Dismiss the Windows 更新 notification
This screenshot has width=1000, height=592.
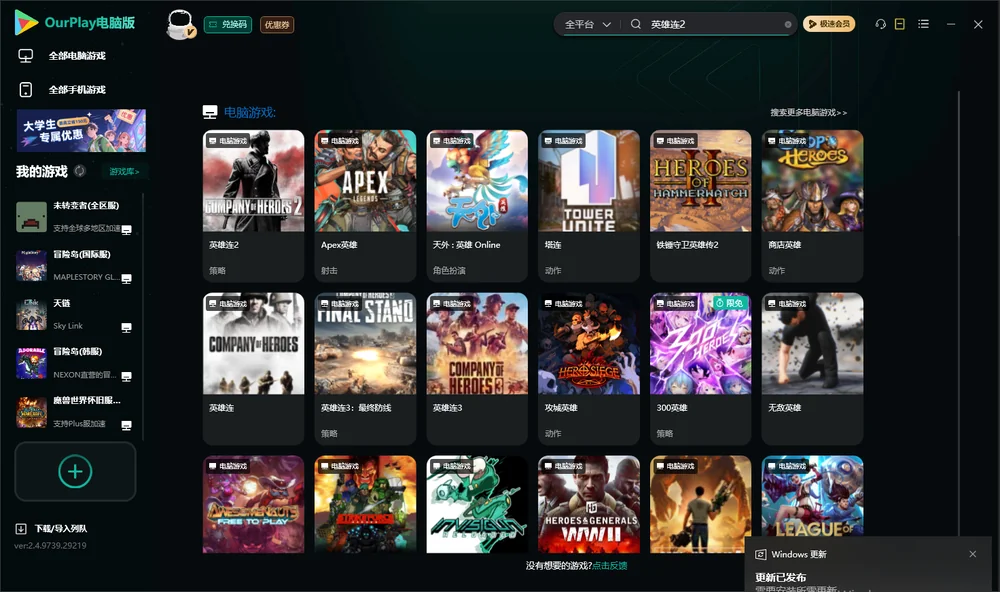(973, 554)
